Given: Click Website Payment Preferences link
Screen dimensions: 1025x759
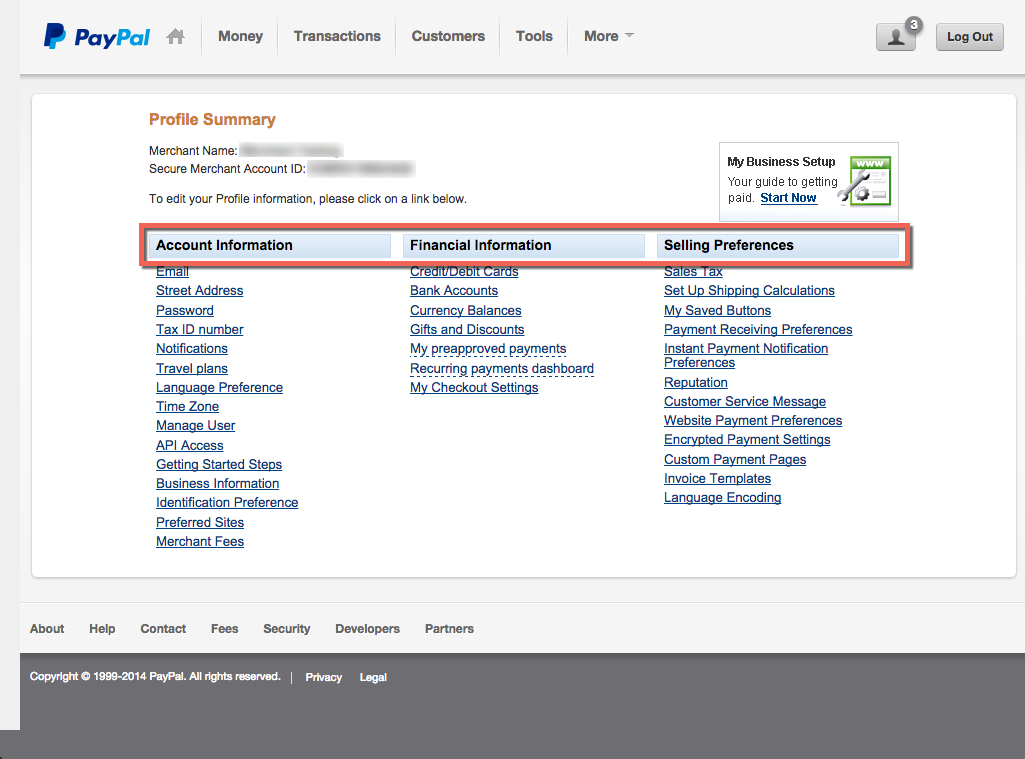Looking at the screenshot, I should coord(753,420).
